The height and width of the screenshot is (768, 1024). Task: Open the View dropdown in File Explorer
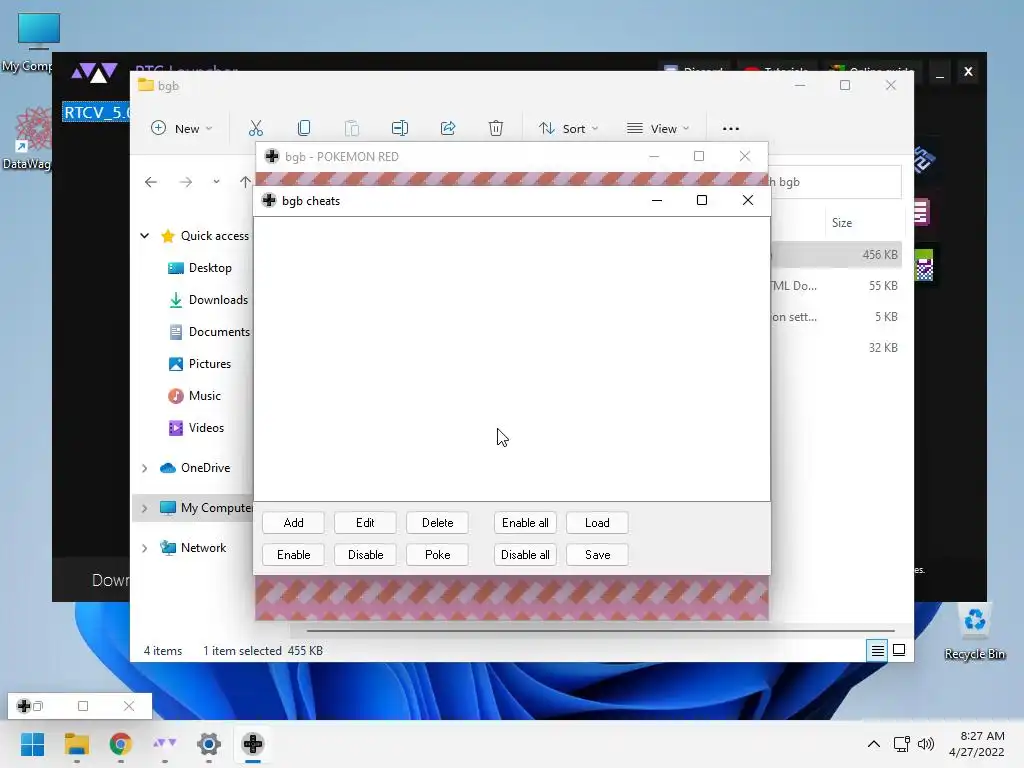coord(658,128)
